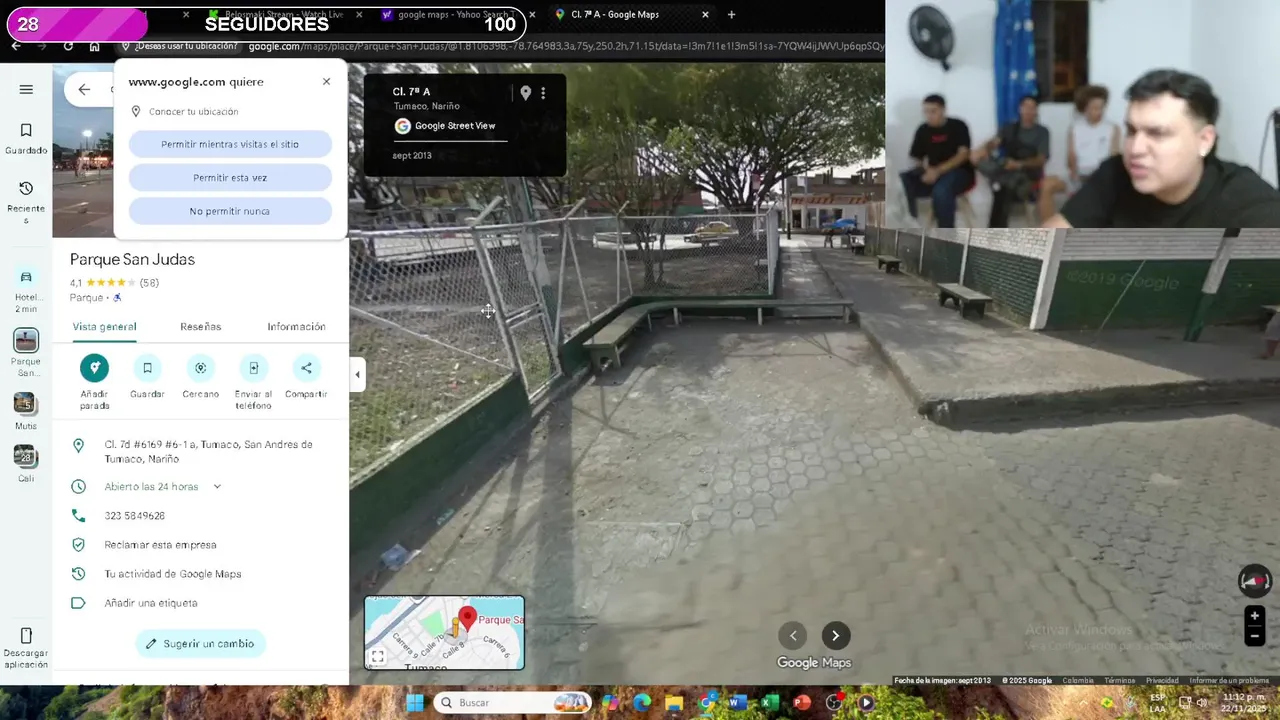
Task: Switch to the Información tab
Action: tap(296, 327)
